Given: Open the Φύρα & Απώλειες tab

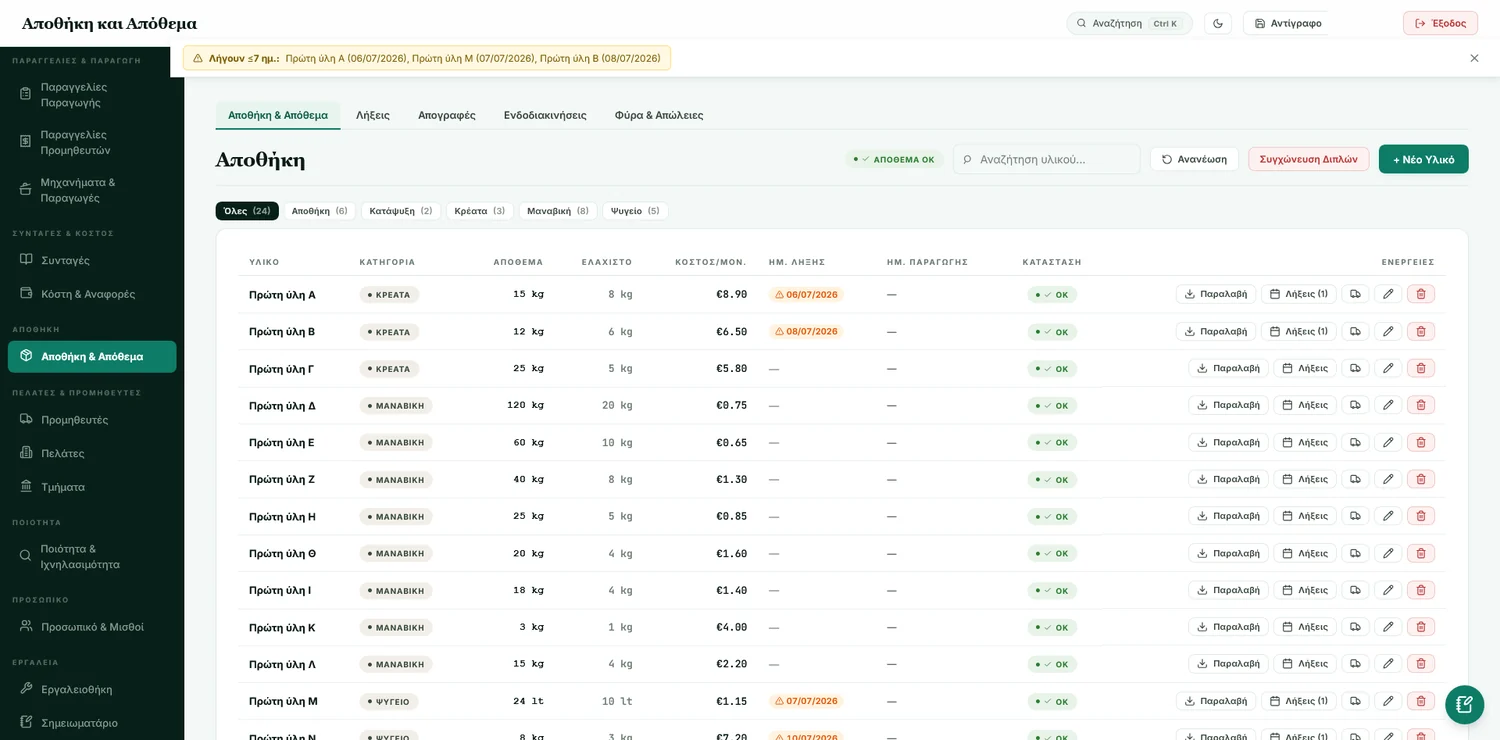Looking at the screenshot, I should click(x=659, y=115).
